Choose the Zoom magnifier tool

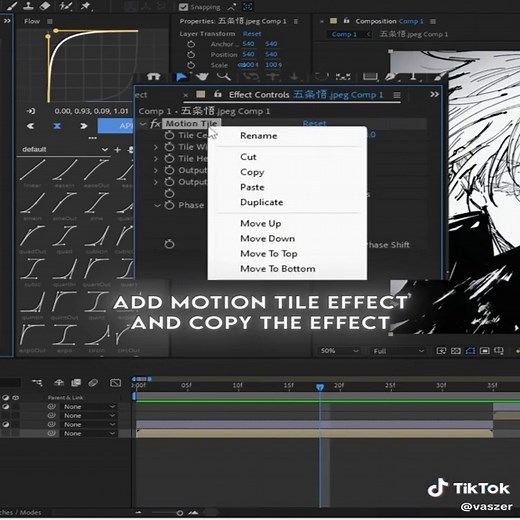point(224,77)
